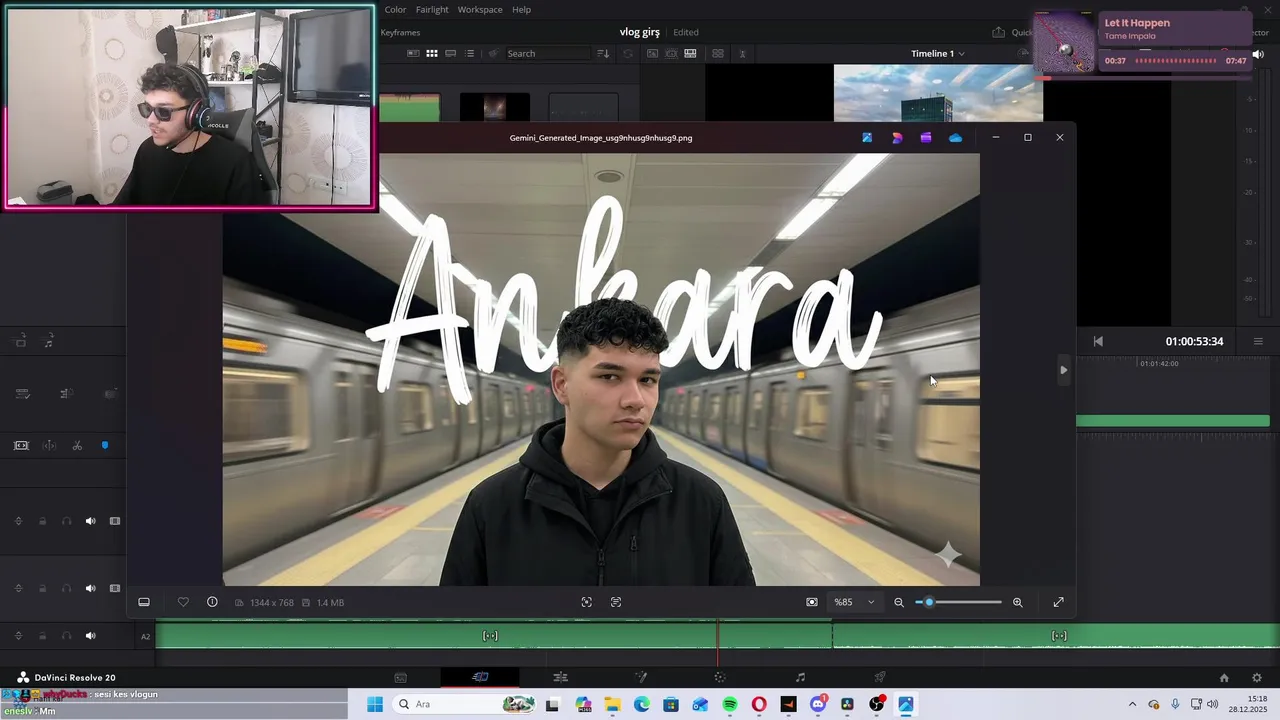
Task: Activate text recognition on the photo
Action: pos(616,602)
